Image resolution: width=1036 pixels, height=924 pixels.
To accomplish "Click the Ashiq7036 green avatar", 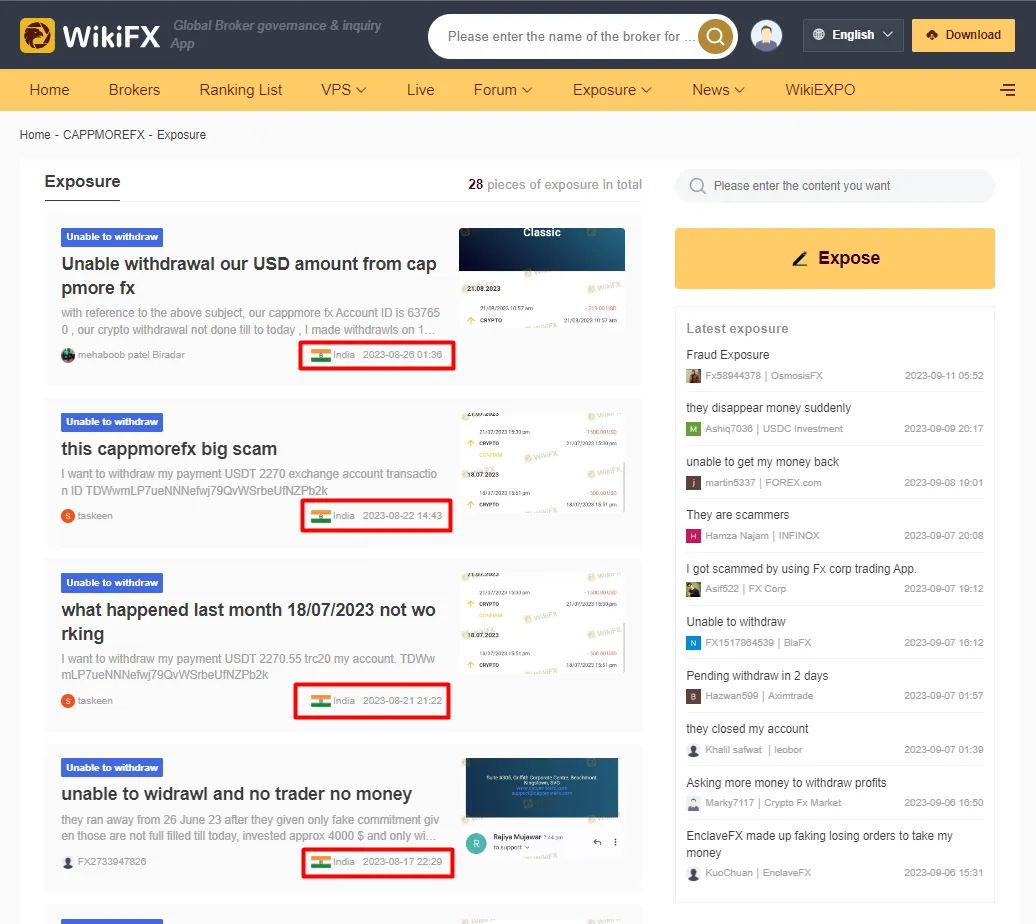I will click(693, 429).
